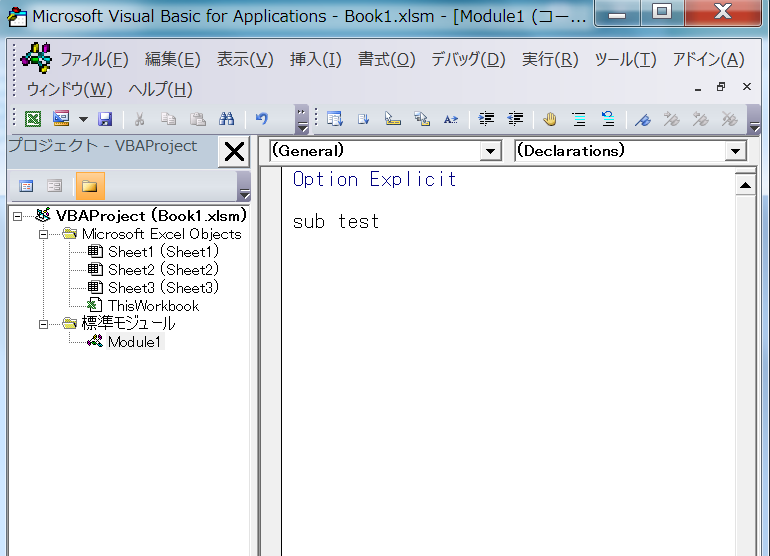
Task: Click on the 'Option Explicit' code line
Action: click(x=375, y=179)
